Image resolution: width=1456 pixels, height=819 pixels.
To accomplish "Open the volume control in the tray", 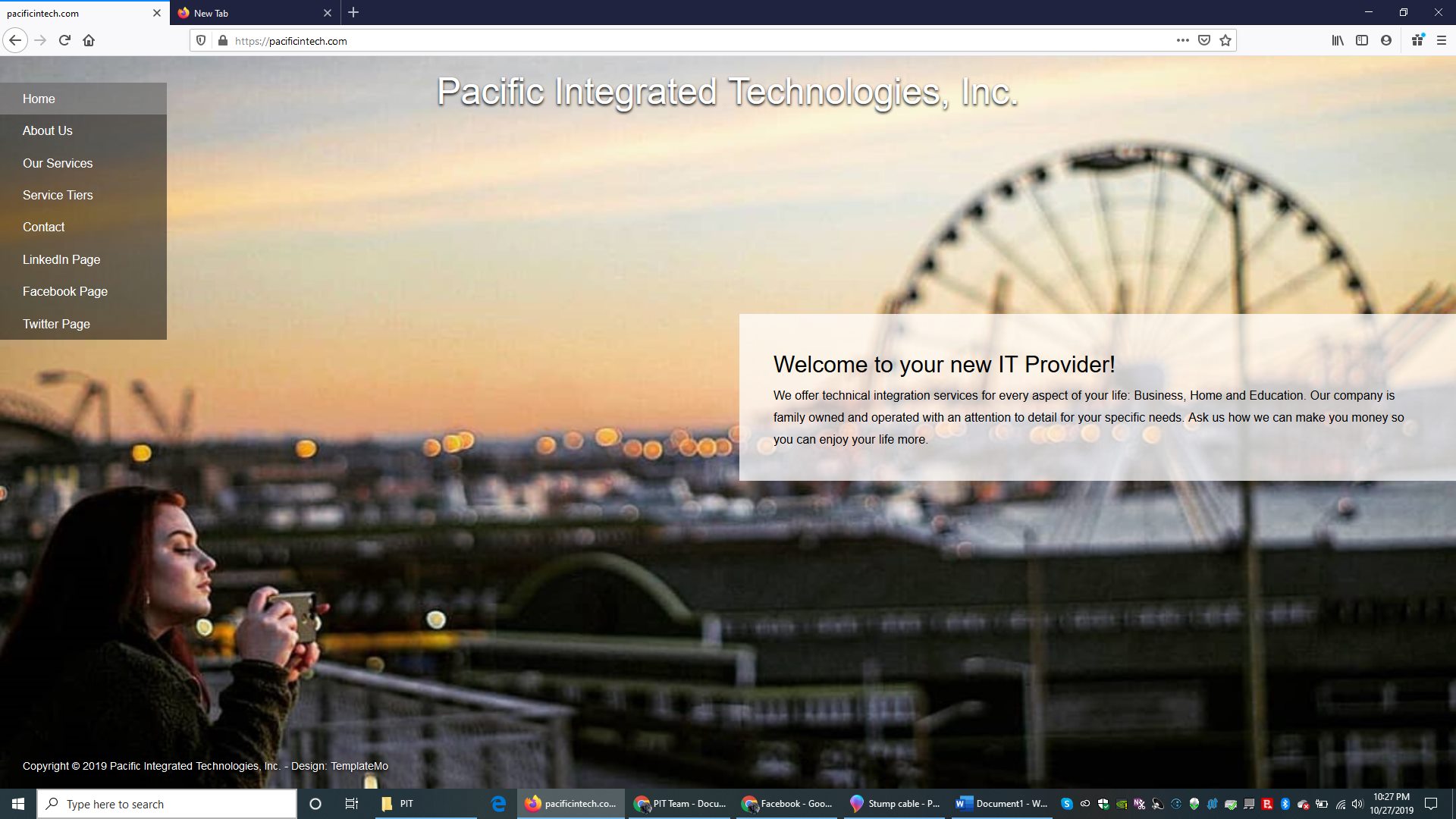I will [x=1357, y=804].
